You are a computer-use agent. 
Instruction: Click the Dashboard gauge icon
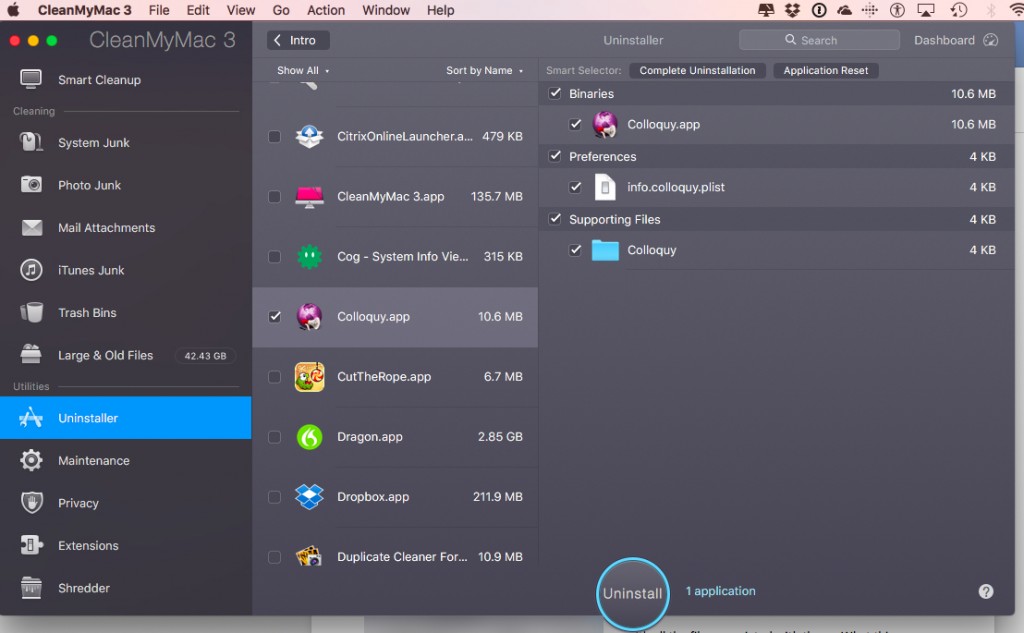991,40
